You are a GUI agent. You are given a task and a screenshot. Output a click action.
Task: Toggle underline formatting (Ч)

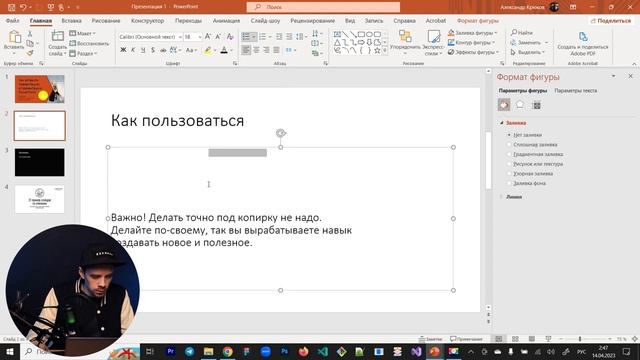pos(143,50)
